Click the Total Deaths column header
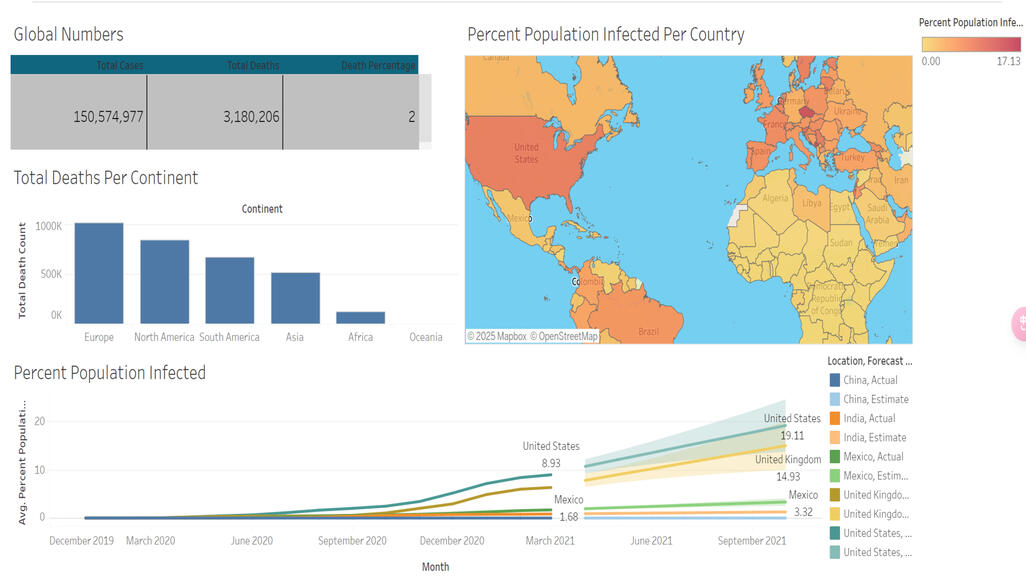The image size is (1026, 577). pos(252,66)
